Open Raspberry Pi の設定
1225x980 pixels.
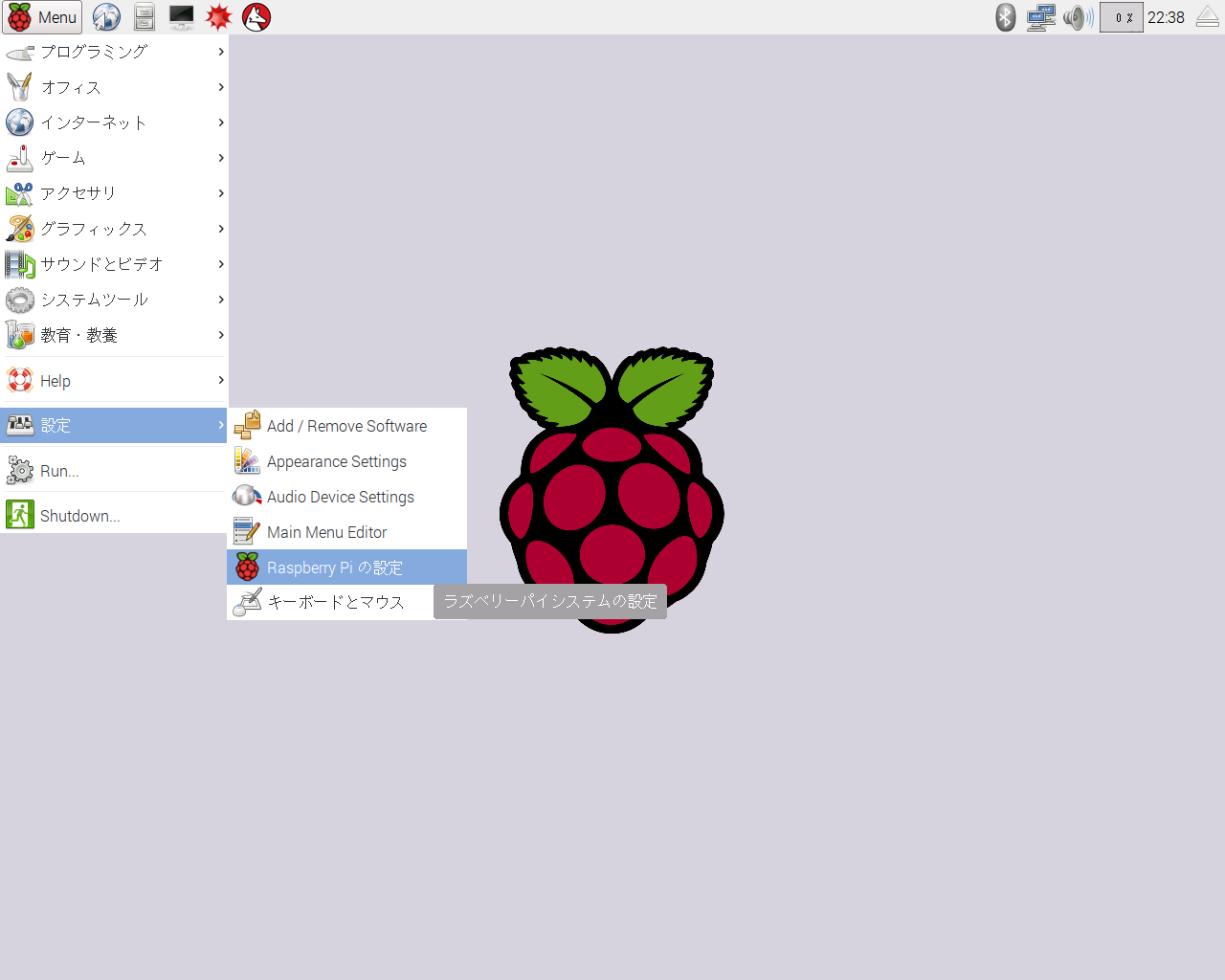pyautogui.click(x=346, y=568)
